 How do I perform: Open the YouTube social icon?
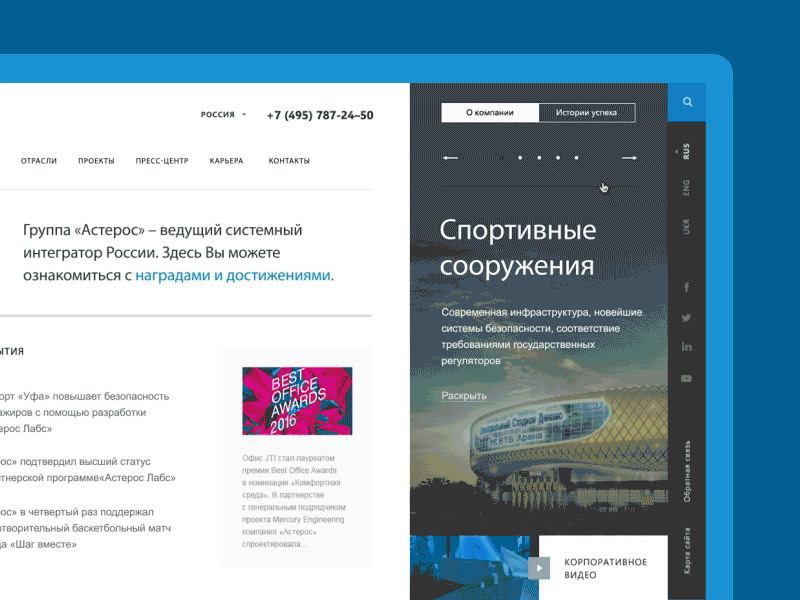[x=686, y=378]
